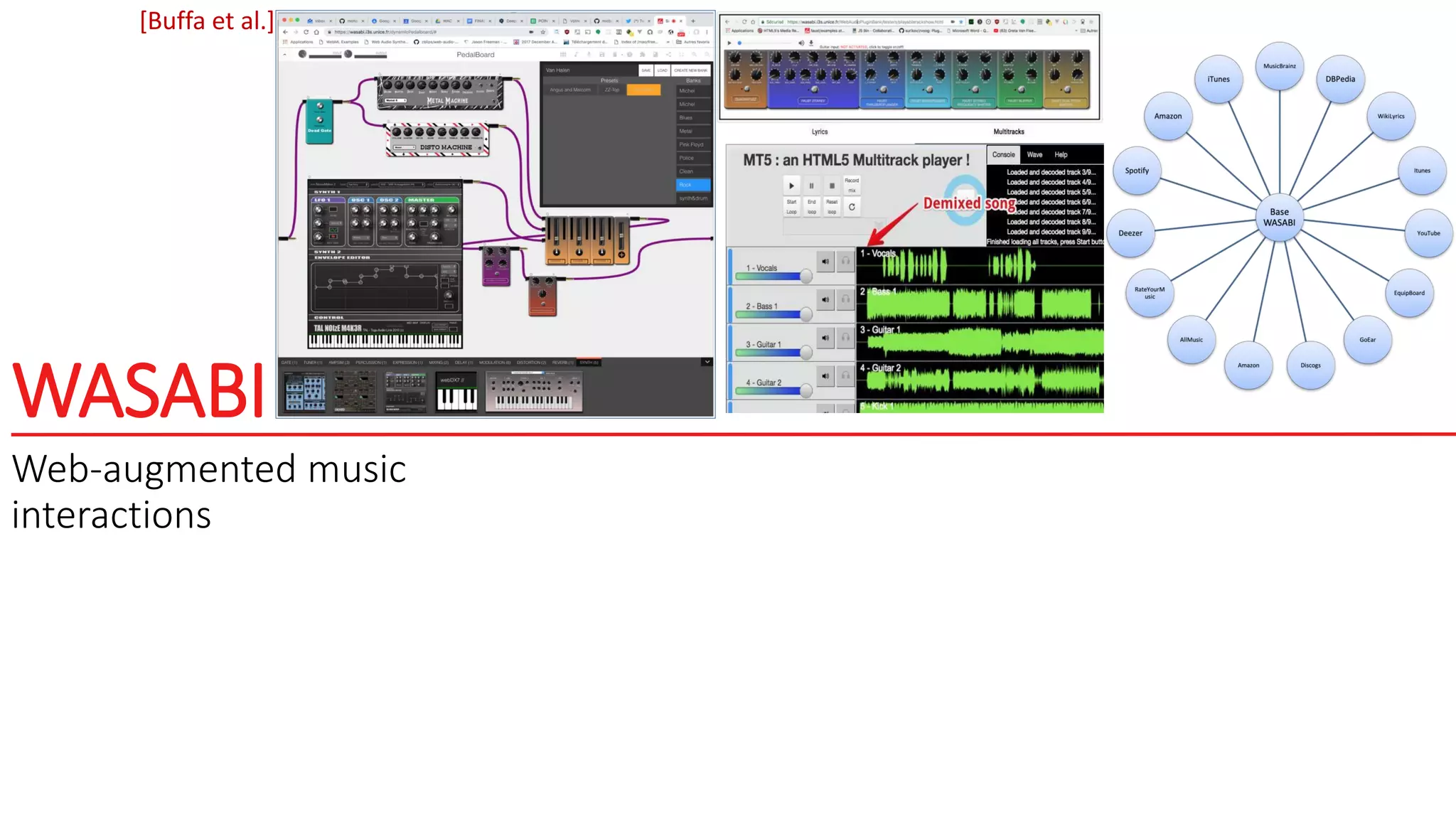Image resolution: width=1456 pixels, height=819 pixels.
Task: Stop playback in MT5 player
Action: [x=832, y=186]
